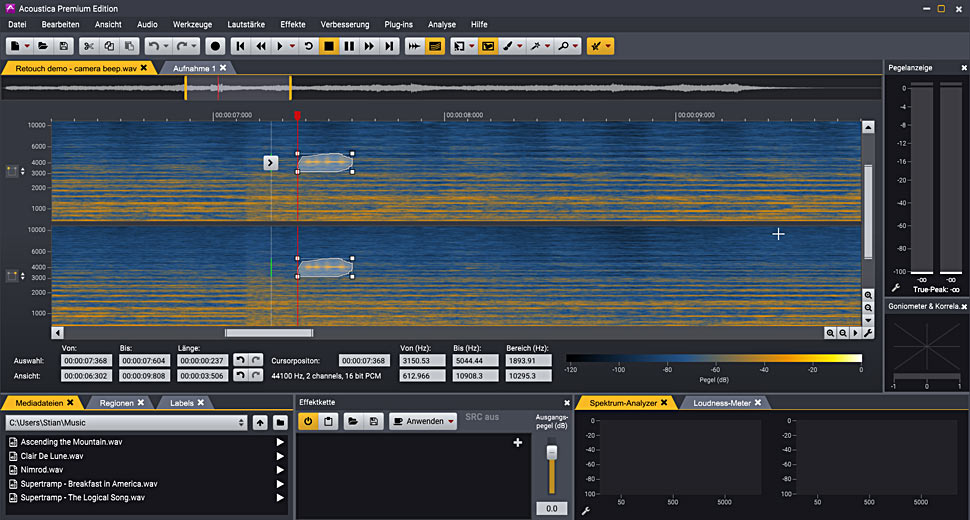Select the brush retouch tool

point(508,46)
